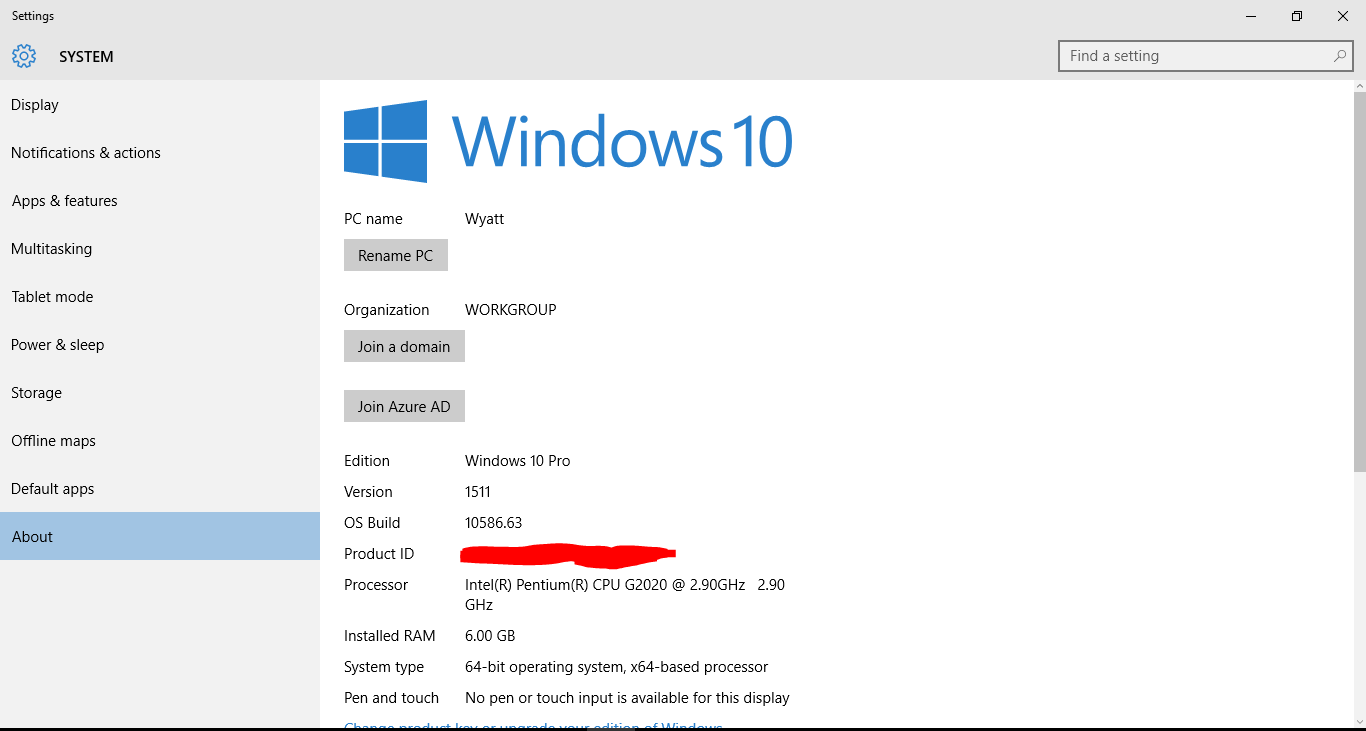This screenshot has width=1366, height=731.
Task: Restore down the Settings window
Action: point(1297,16)
